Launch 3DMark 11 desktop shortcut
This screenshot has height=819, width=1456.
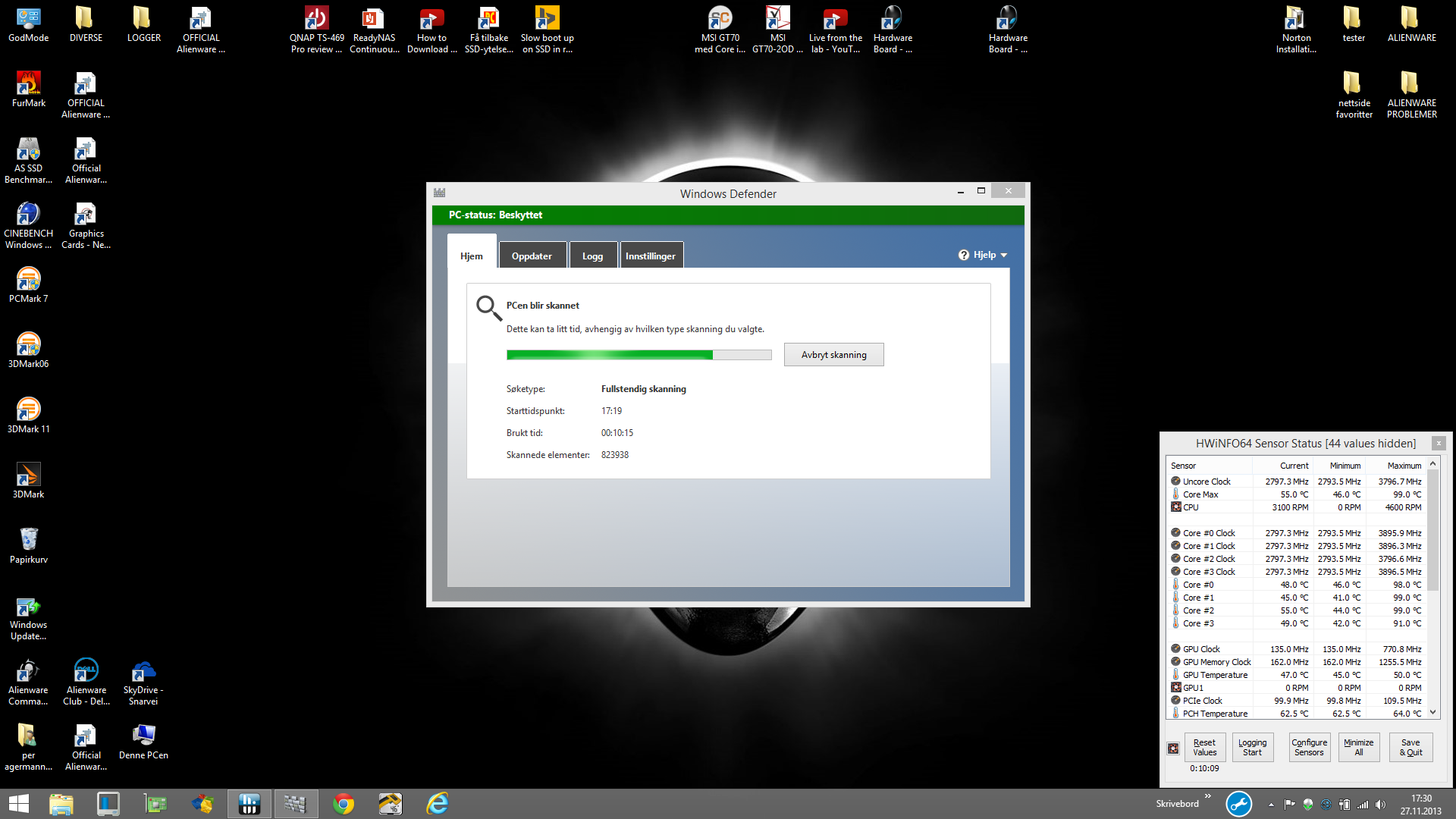[29, 416]
